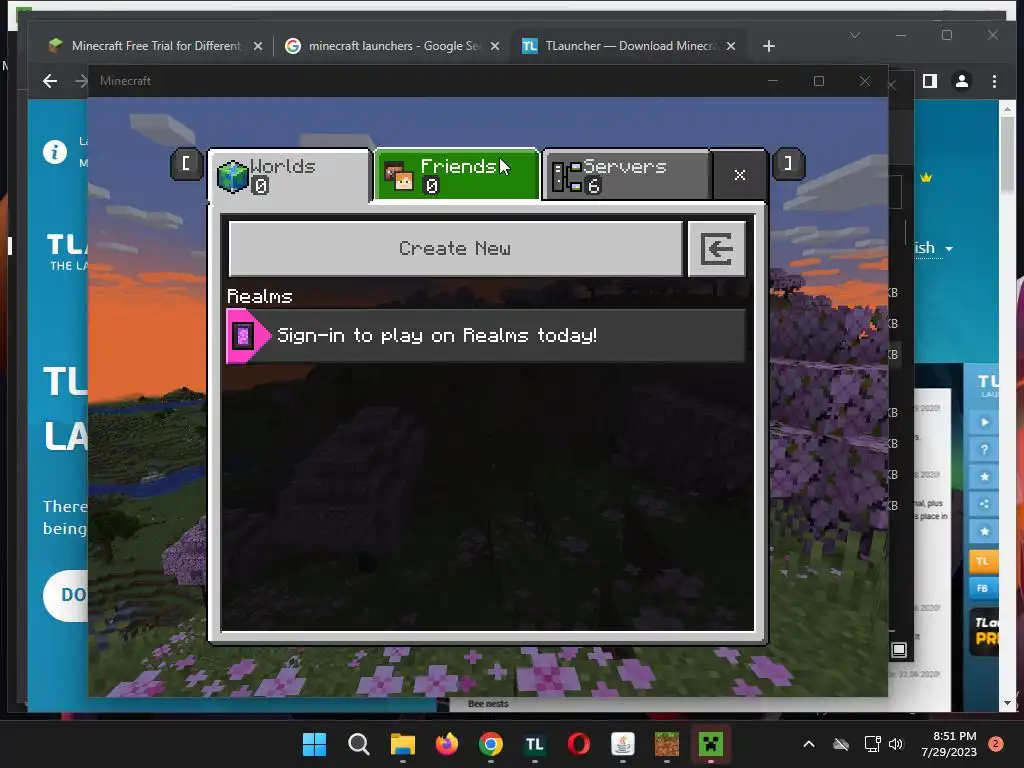Show hidden system tray icons
This screenshot has height=768, width=1024.
tap(808, 744)
